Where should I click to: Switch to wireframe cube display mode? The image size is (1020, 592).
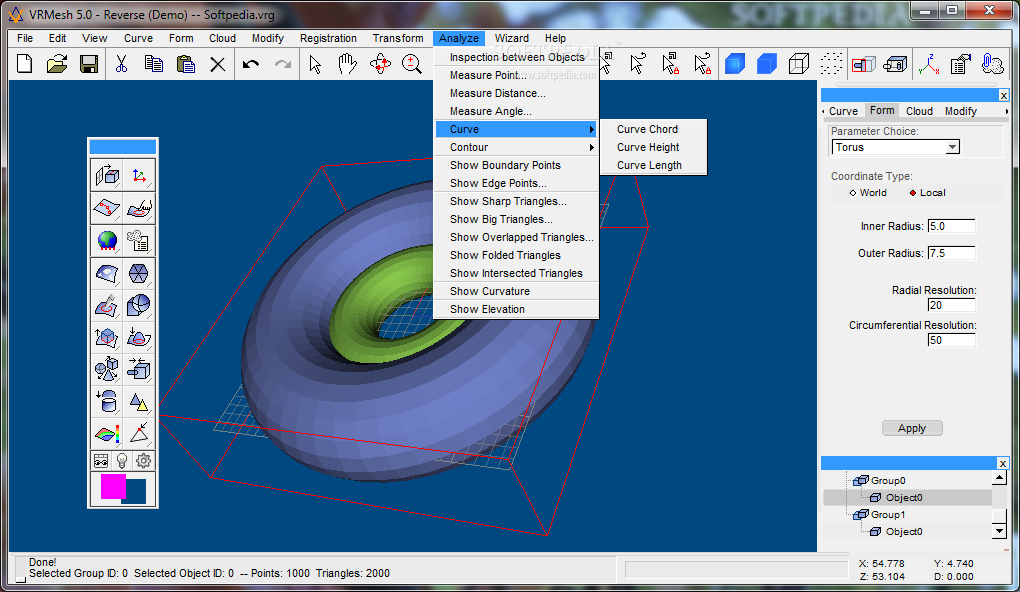[x=799, y=64]
